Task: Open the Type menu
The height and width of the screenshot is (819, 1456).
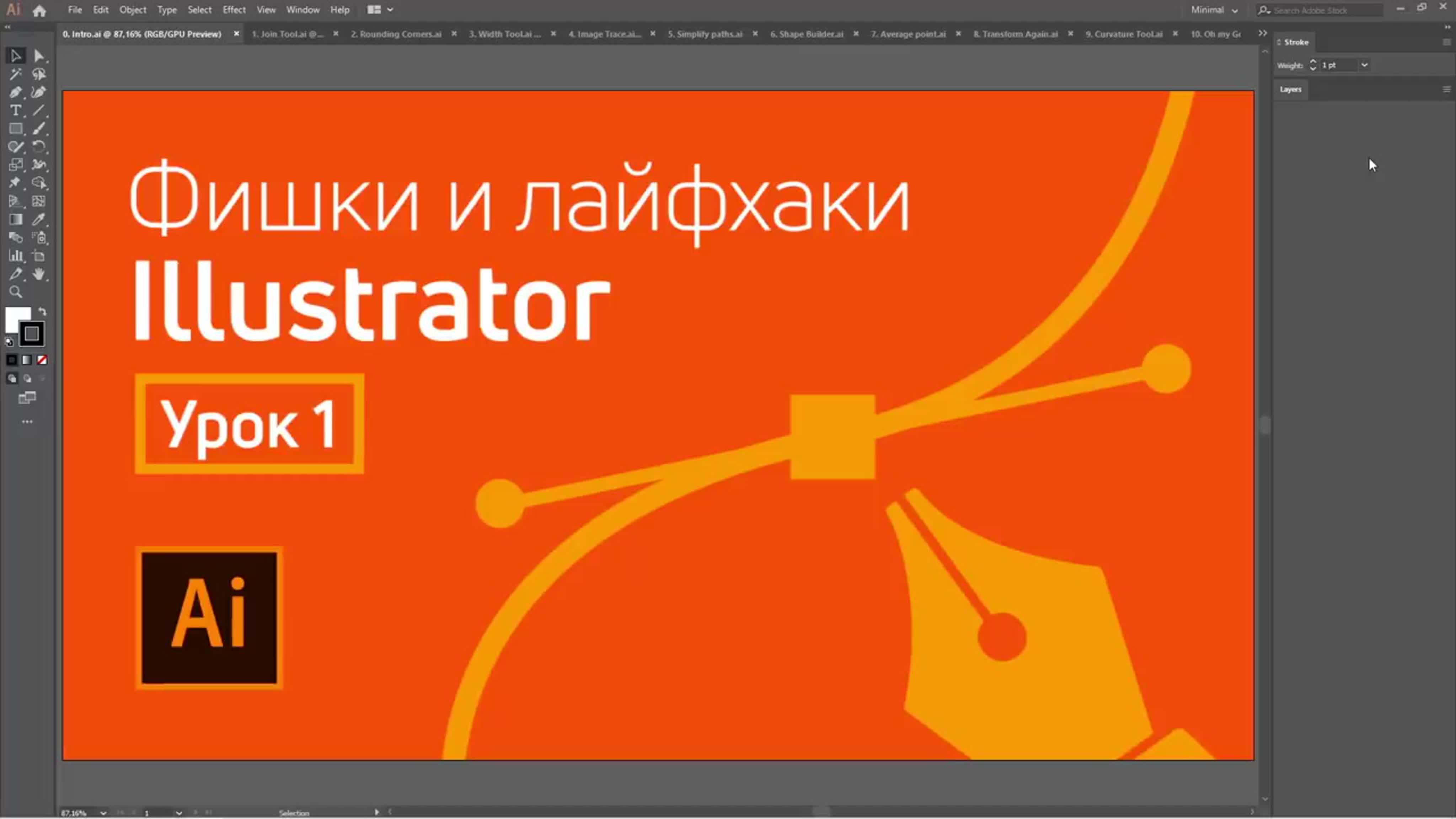Action: tap(167, 10)
